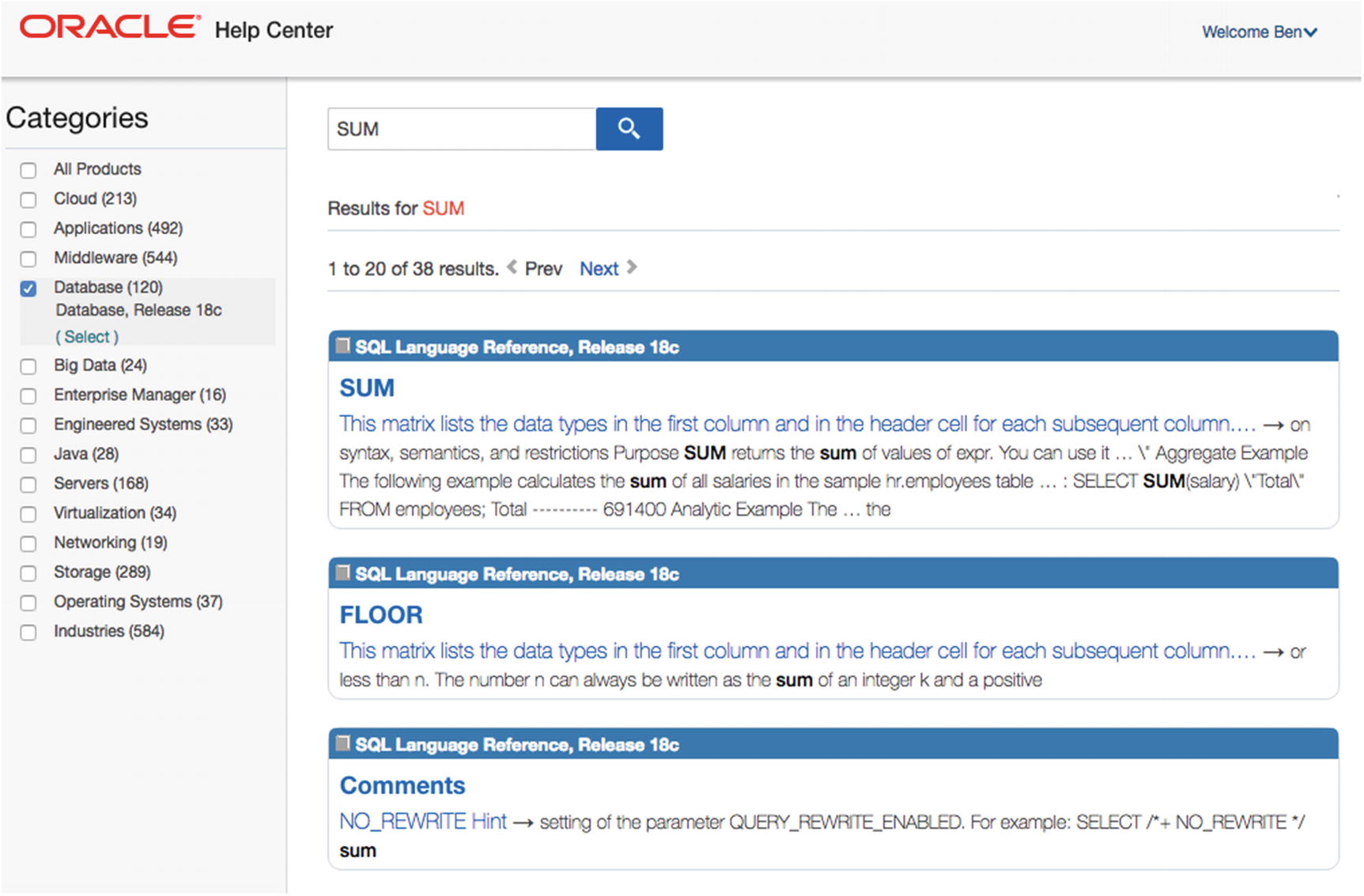Click the Prev left chevron icon
The image size is (1364, 896).
click(512, 267)
